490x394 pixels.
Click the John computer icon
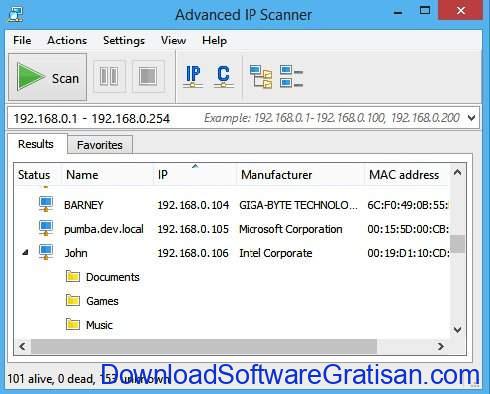click(x=46, y=252)
